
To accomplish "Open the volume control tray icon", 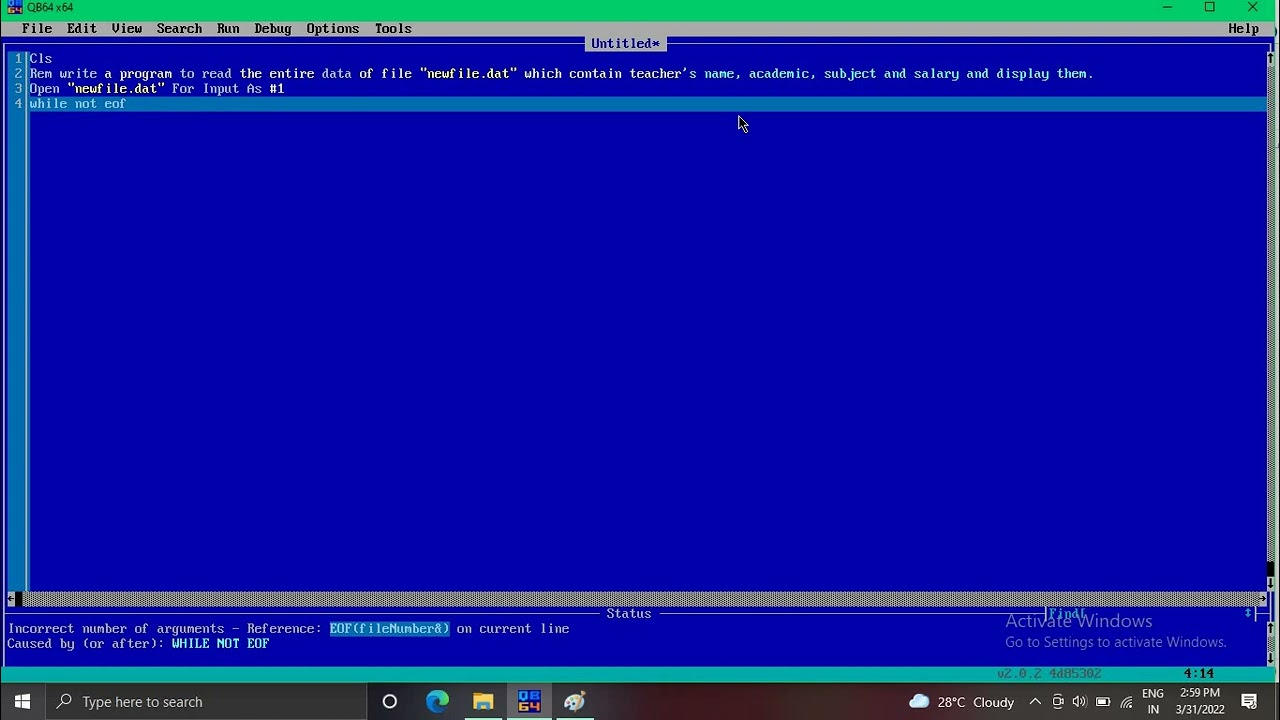I will pyautogui.click(x=1080, y=702).
